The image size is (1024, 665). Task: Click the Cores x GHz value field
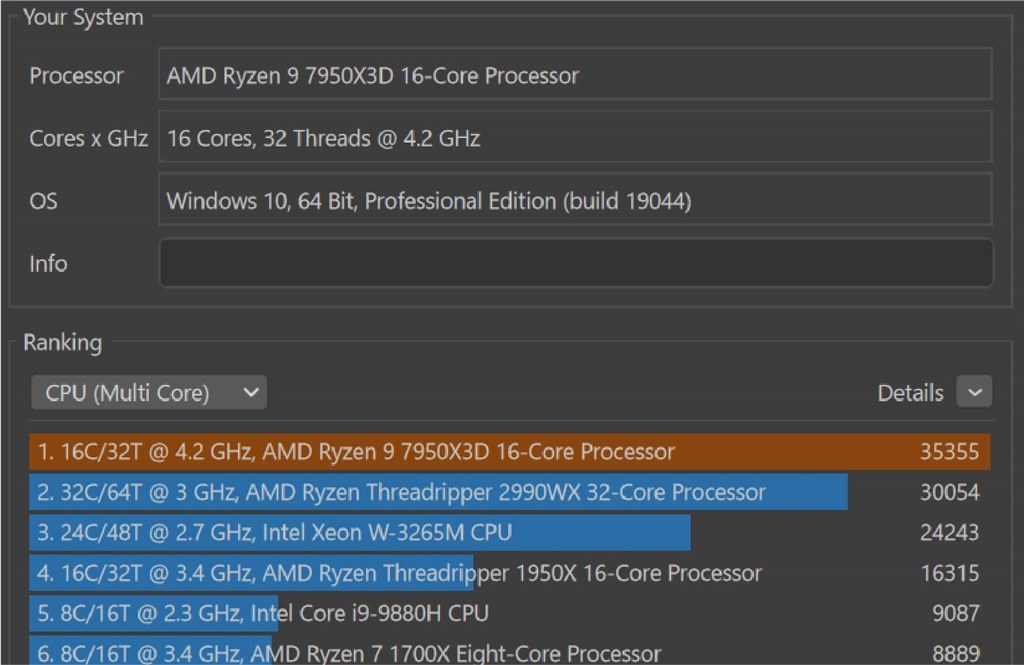point(575,137)
